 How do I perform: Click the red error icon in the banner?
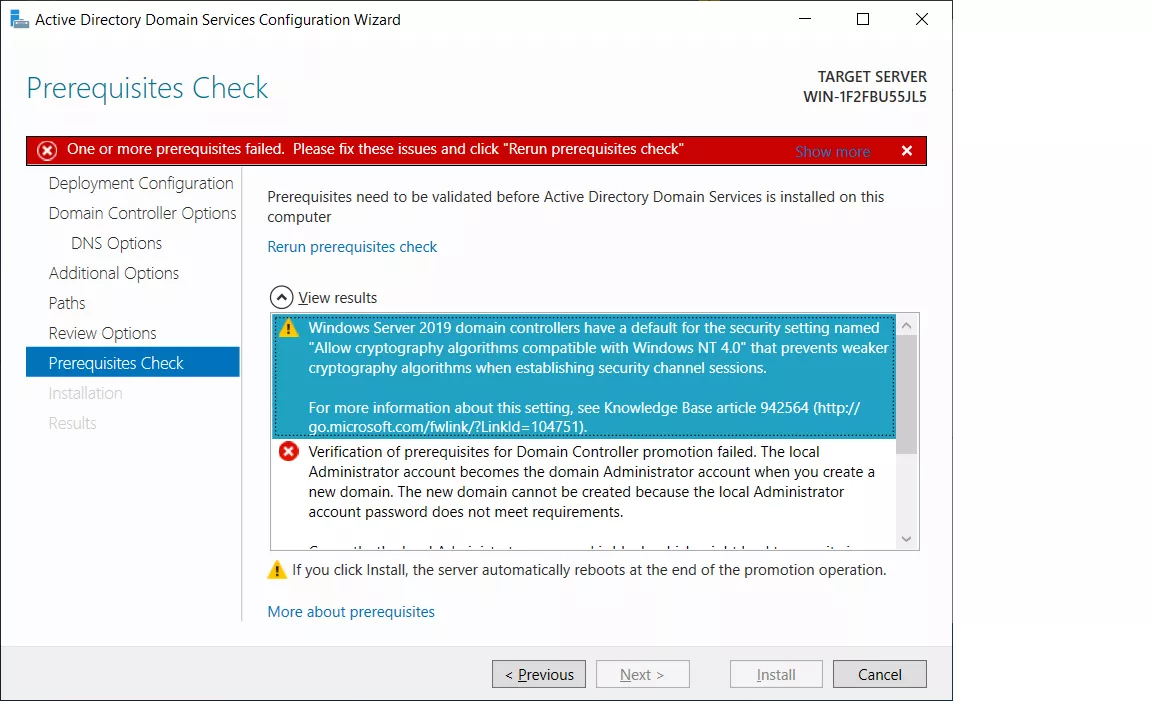click(x=47, y=151)
